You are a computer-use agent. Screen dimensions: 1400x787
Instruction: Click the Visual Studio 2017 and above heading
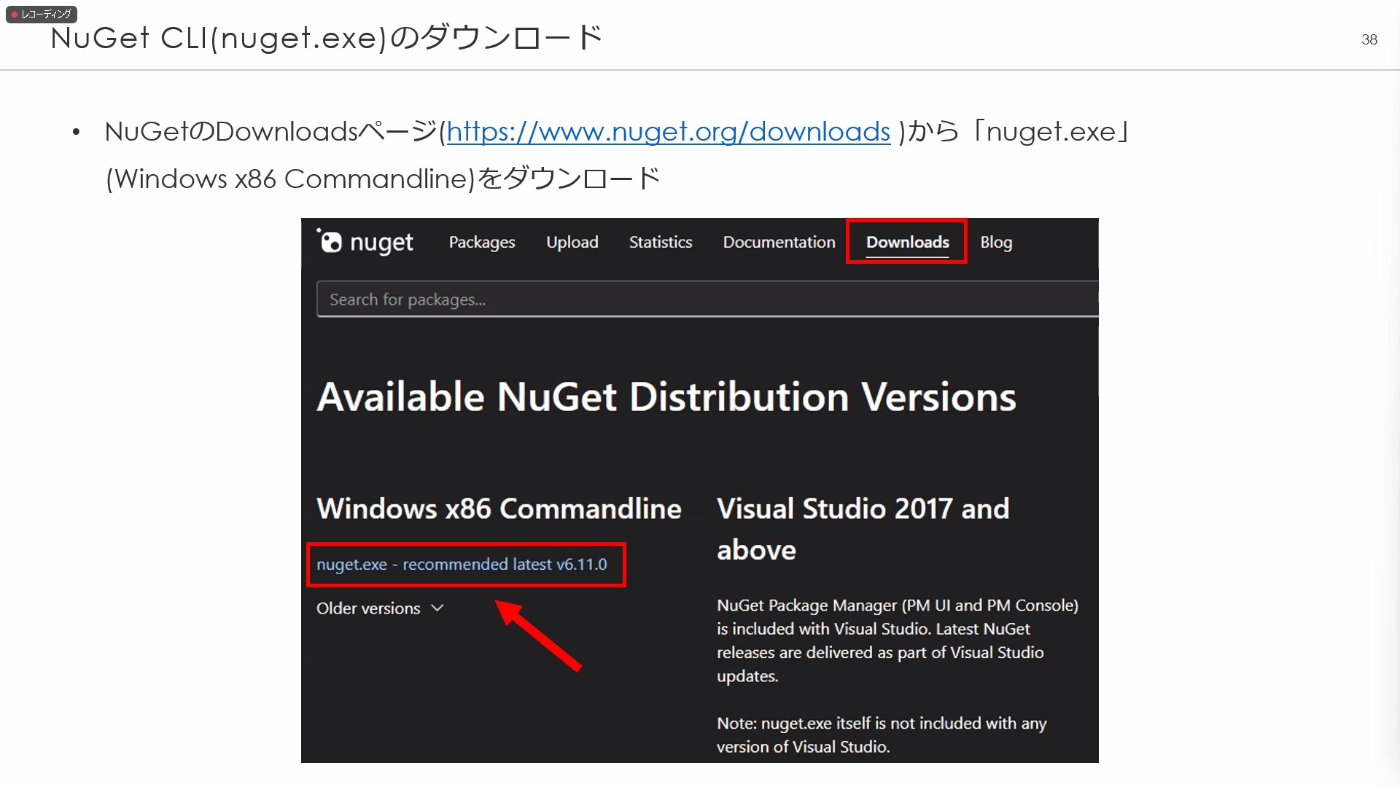(x=863, y=529)
